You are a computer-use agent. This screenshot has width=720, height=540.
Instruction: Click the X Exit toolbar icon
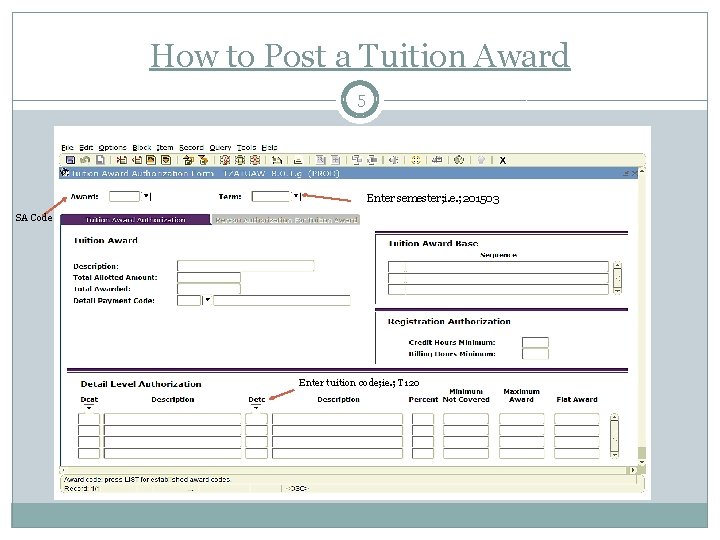[502, 160]
